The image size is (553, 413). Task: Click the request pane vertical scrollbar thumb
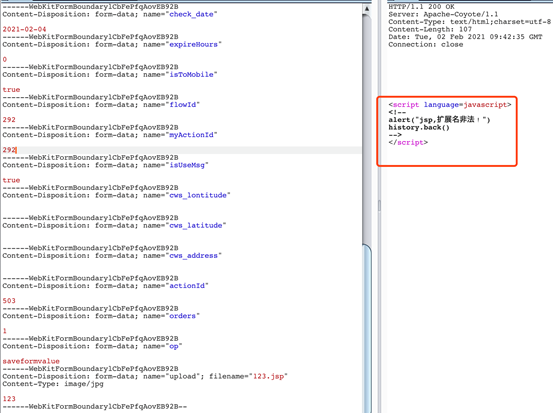pos(367,328)
